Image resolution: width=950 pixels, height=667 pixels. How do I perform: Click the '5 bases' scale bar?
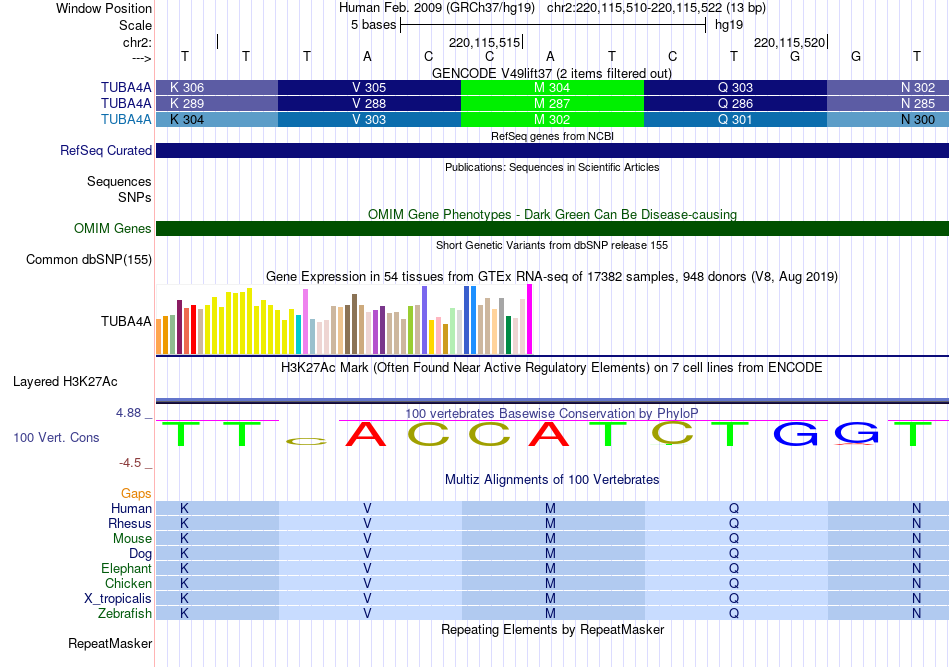553,25
